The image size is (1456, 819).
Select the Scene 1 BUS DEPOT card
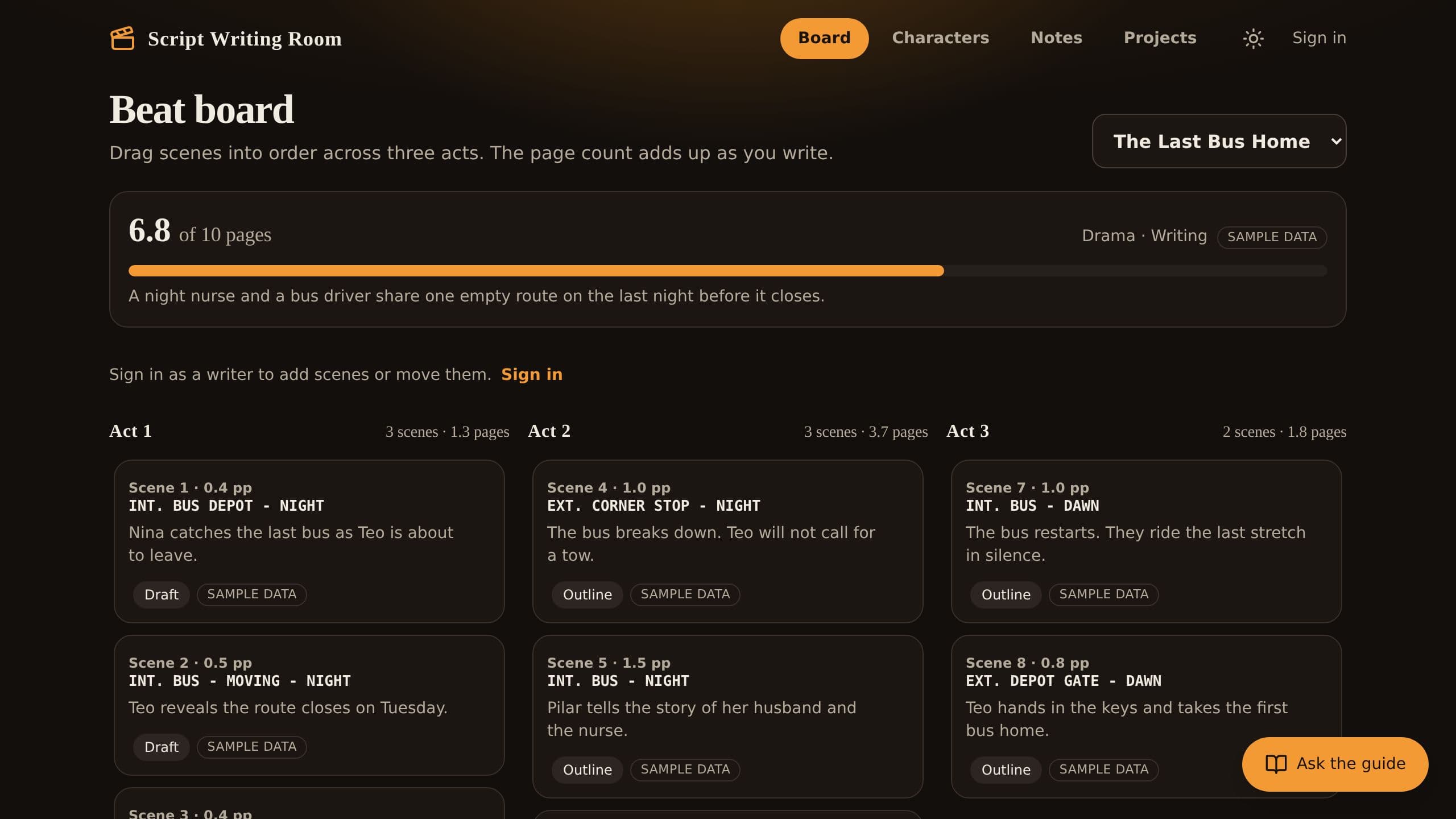click(309, 541)
